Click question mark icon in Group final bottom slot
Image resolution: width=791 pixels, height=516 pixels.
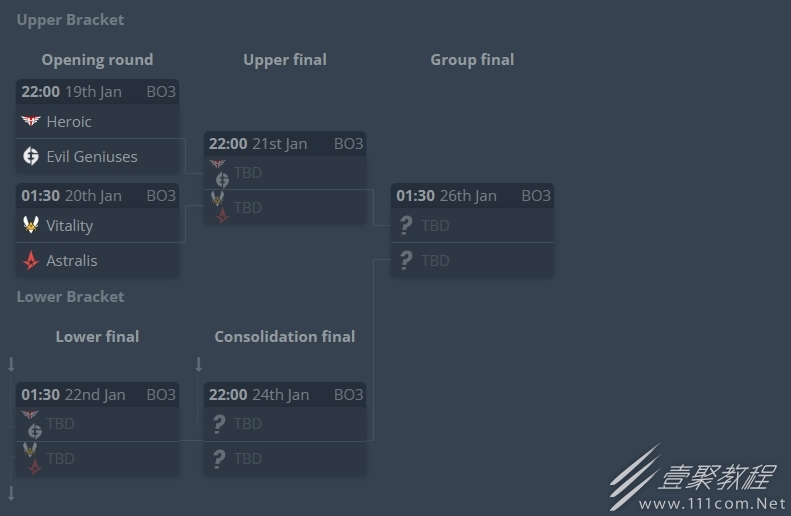point(406,260)
